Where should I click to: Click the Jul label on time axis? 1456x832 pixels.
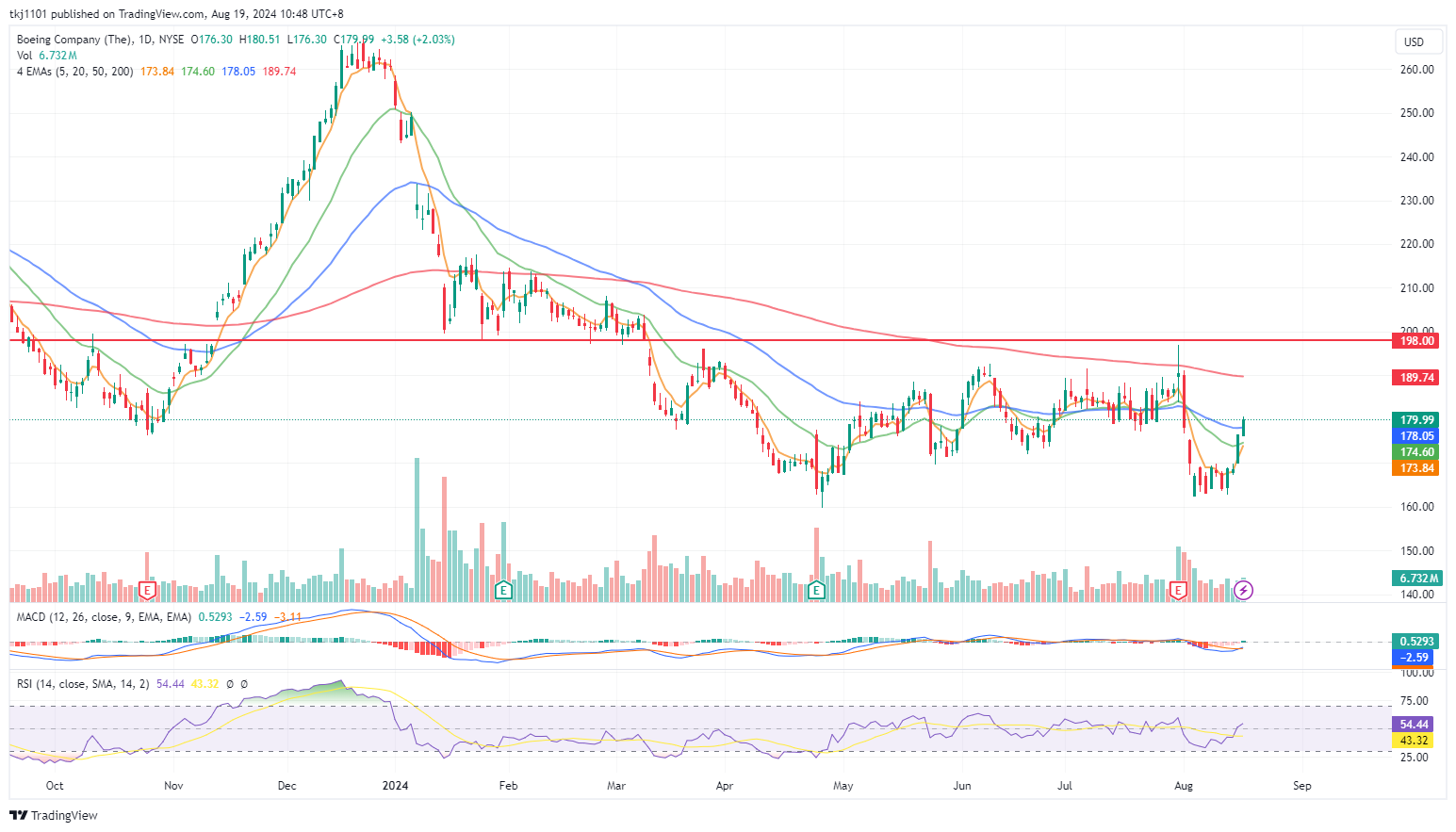tap(1065, 786)
